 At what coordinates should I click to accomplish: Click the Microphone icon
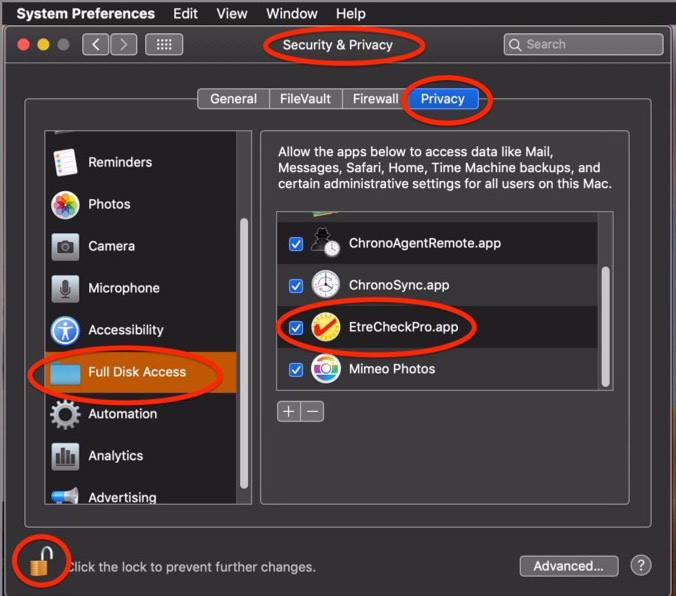(65, 289)
